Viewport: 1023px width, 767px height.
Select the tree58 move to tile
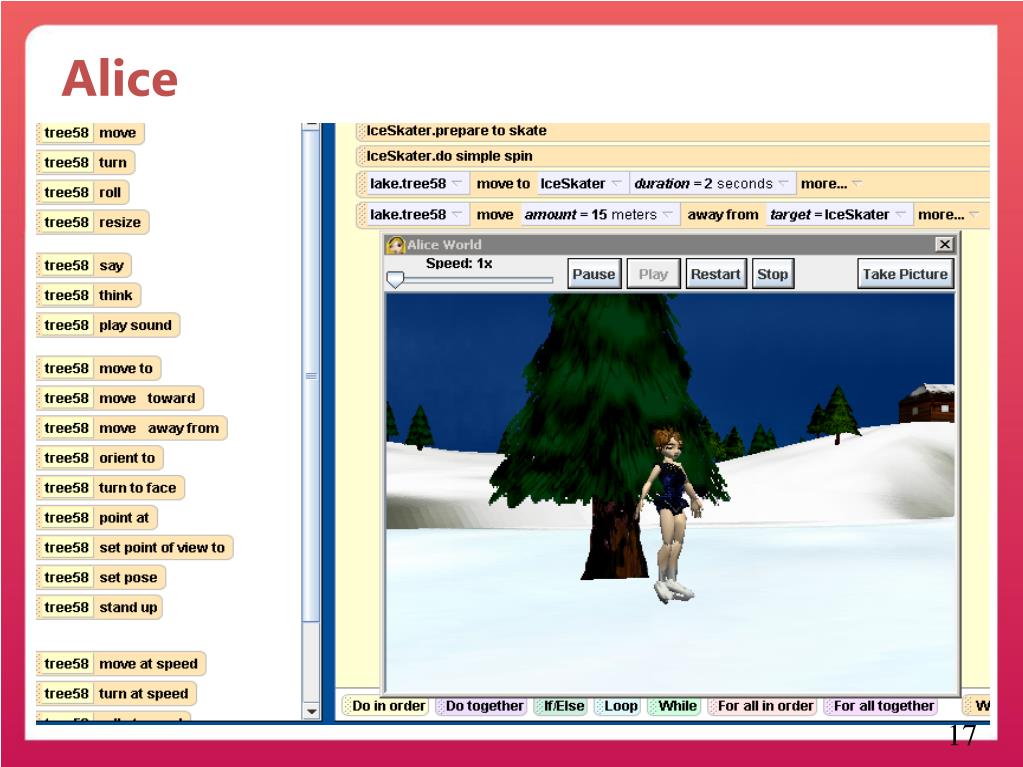coord(99,368)
